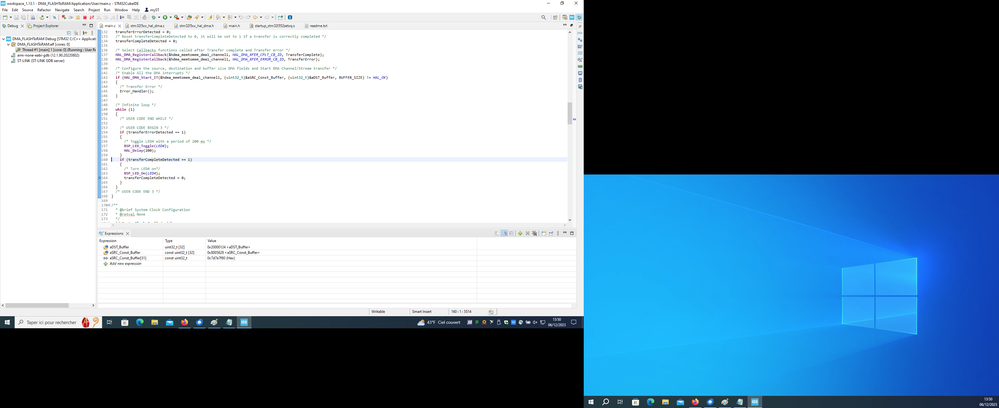The image size is (999, 408).
Task: Click the Terminate and Relaunch icon
Action: pyautogui.click(x=64, y=17)
